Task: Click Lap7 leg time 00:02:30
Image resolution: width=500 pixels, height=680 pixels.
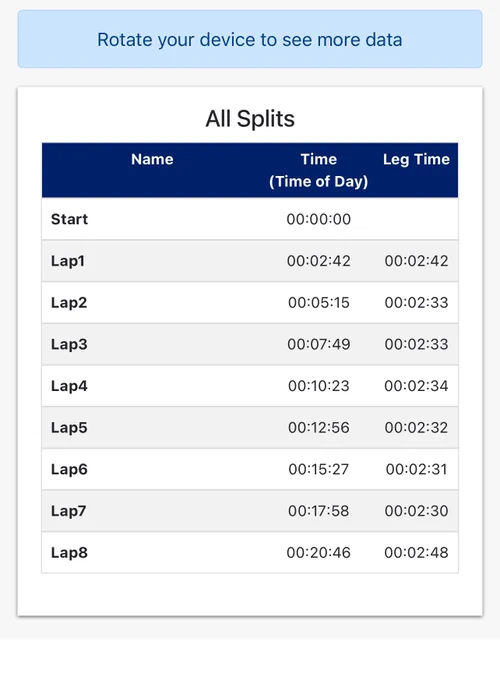Action: [x=416, y=510]
